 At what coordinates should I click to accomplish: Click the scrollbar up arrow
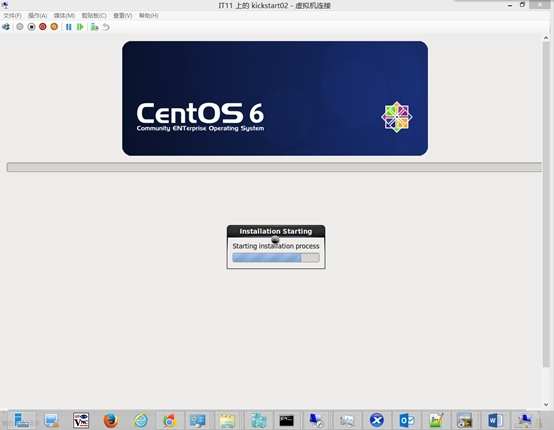546,37
